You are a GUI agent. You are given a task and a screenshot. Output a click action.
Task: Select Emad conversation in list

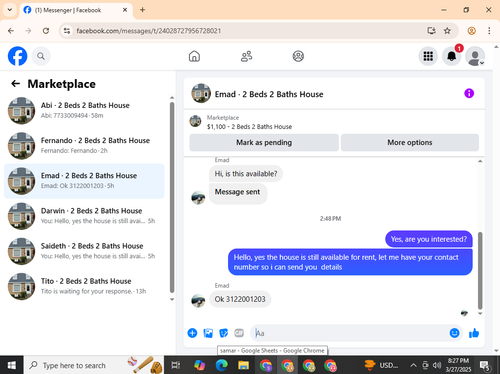click(x=84, y=181)
